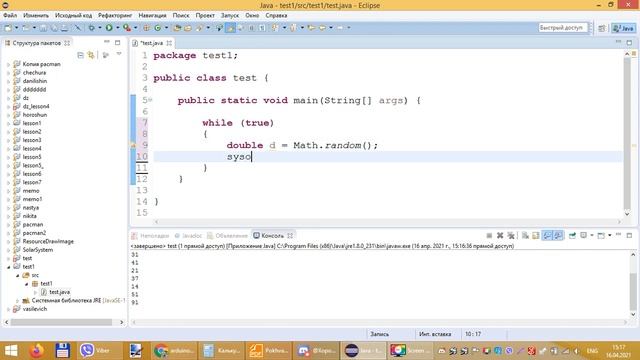Open the dropdown arrow next to the Debug icon
The height and width of the screenshot is (360, 640).
[100, 28]
